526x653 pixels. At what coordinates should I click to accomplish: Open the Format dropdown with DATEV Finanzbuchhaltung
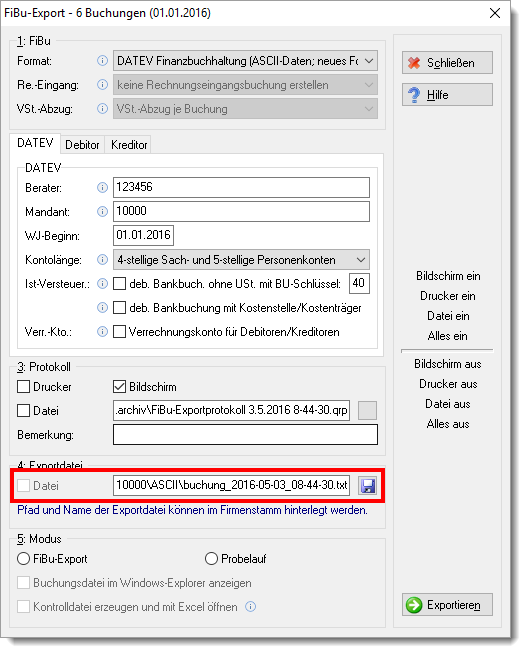(245, 61)
